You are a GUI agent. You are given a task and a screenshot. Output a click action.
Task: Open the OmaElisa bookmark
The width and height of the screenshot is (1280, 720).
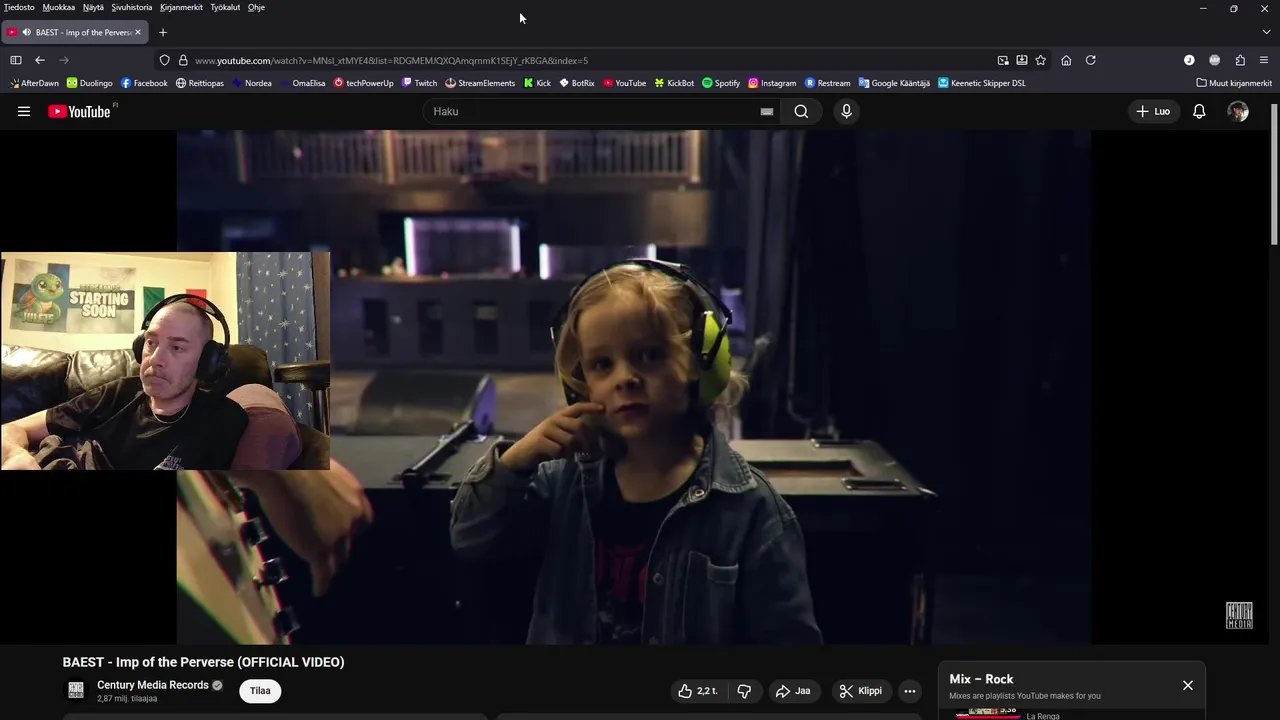[302, 83]
